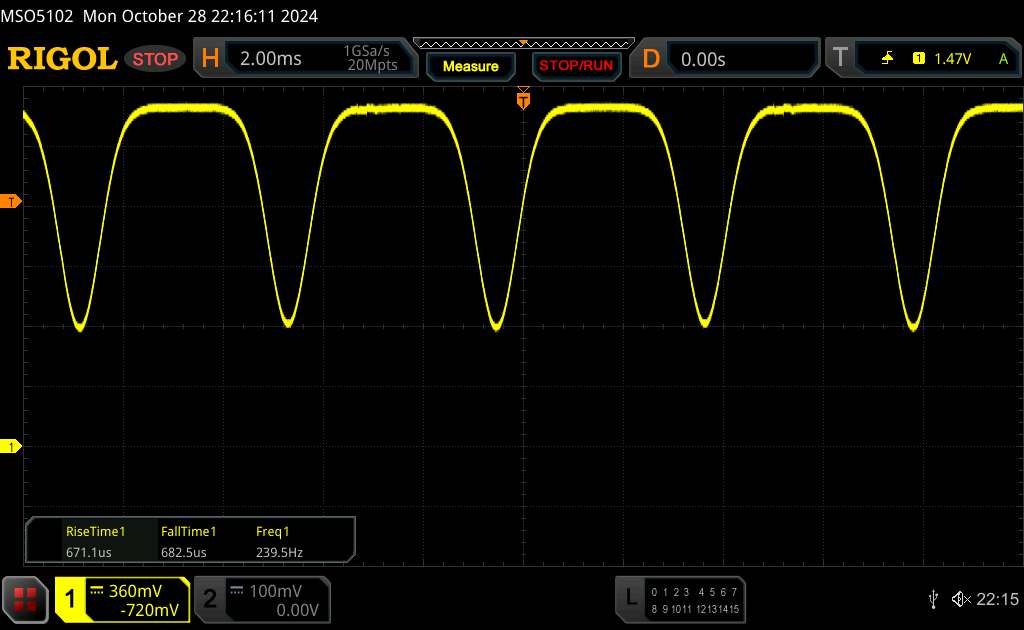This screenshot has height=630, width=1024.
Task: Click the channel 2 DC coupling icon
Action: coord(237,591)
